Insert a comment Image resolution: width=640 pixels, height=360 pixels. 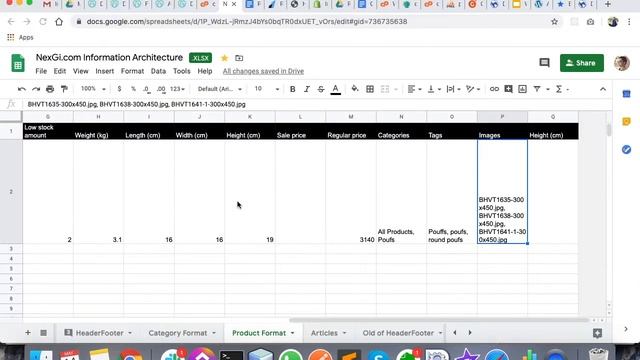coord(508,89)
